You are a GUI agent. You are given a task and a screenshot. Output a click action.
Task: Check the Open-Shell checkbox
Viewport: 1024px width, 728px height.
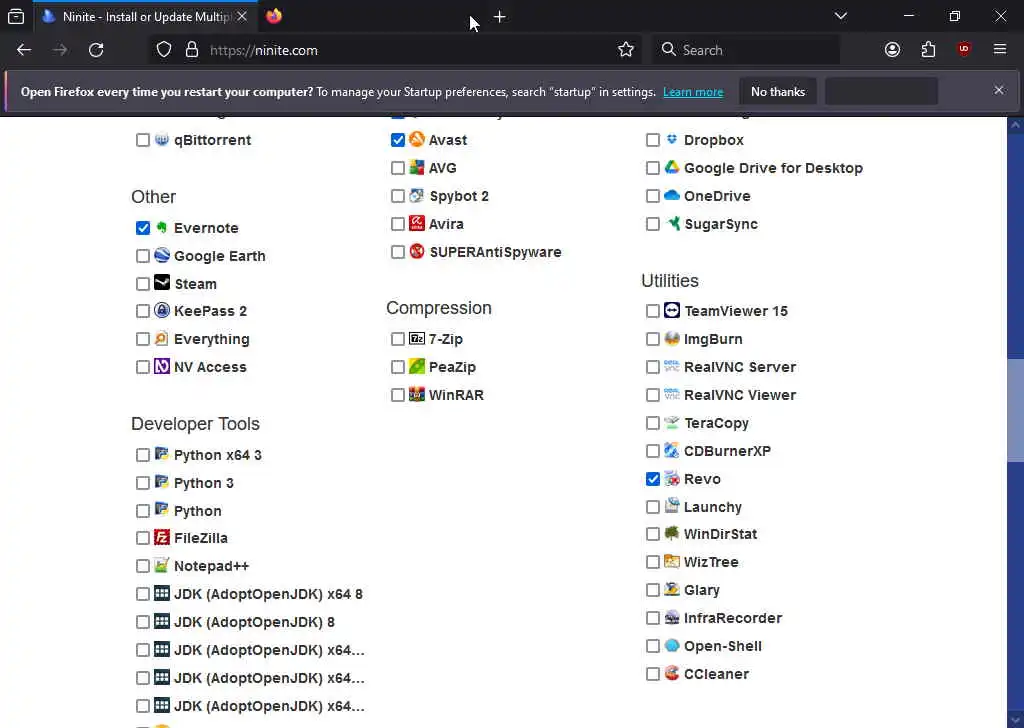pos(652,646)
